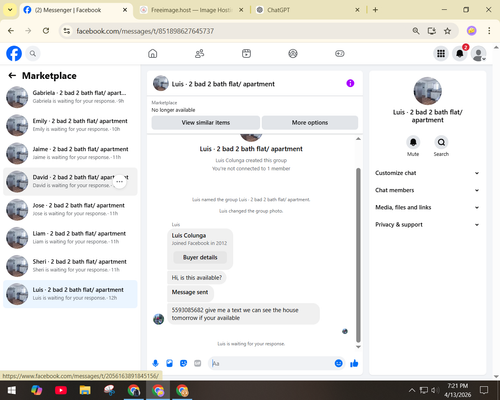Choose a sticker with the sticker icon
The width and height of the screenshot is (500, 400).
pyautogui.click(x=183, y=363)
